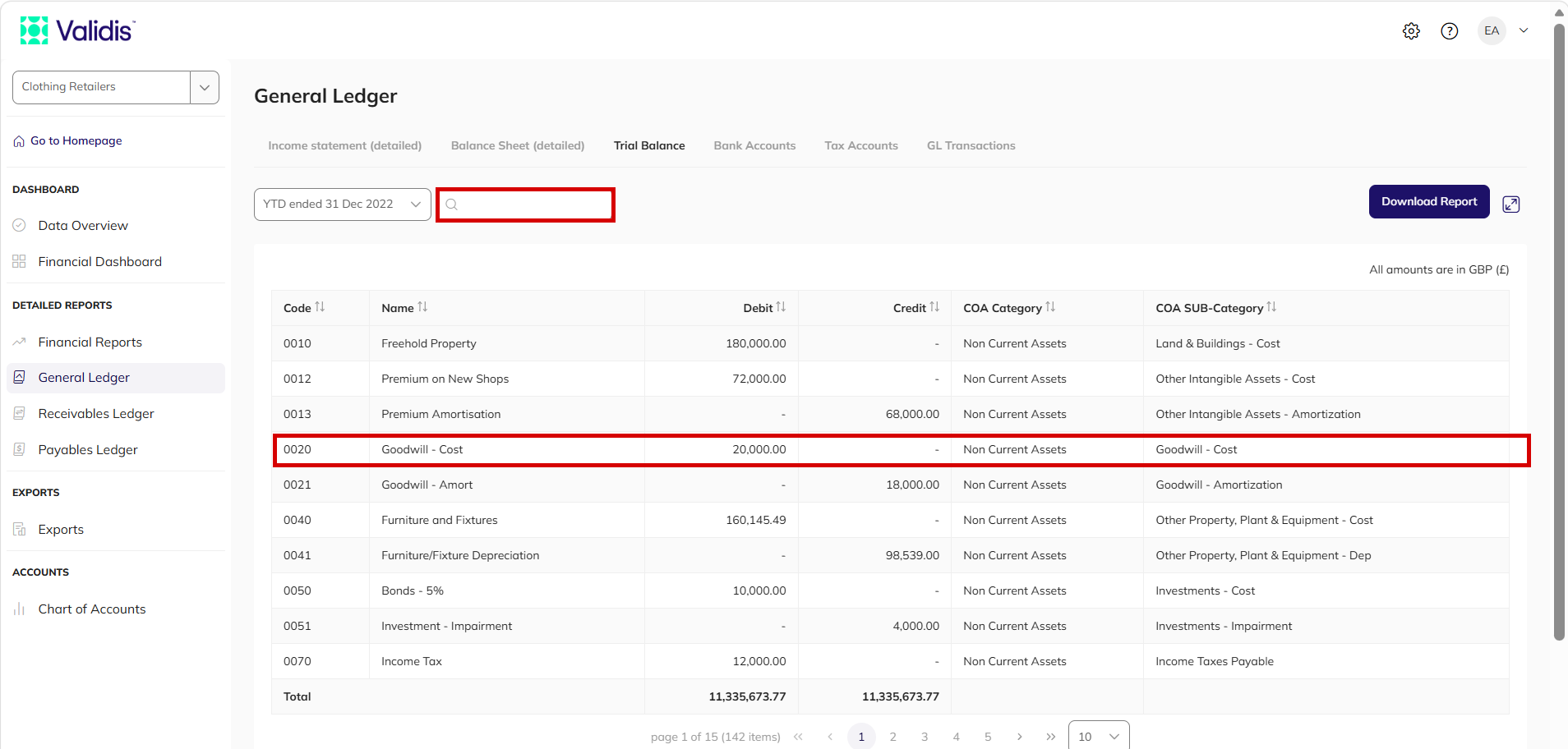Click the Download Report button
This screenshot has height=749, width=1568.
[x=1429, y=202]
